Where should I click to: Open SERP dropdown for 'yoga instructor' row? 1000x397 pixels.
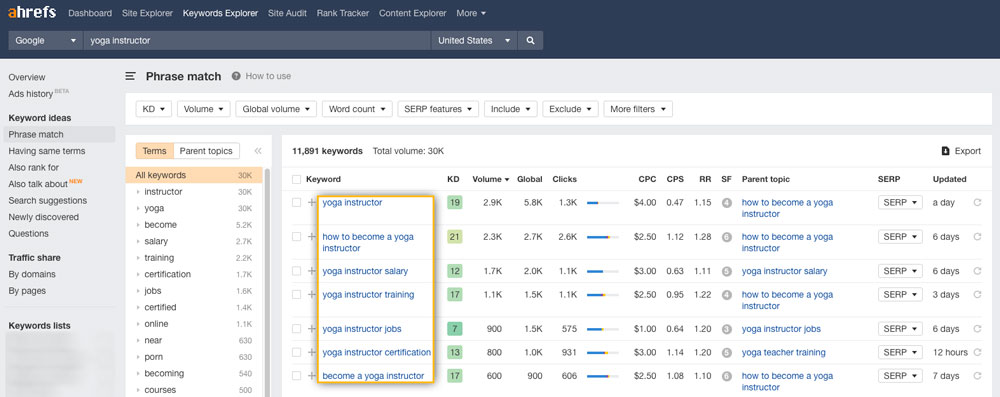point(900,202)
